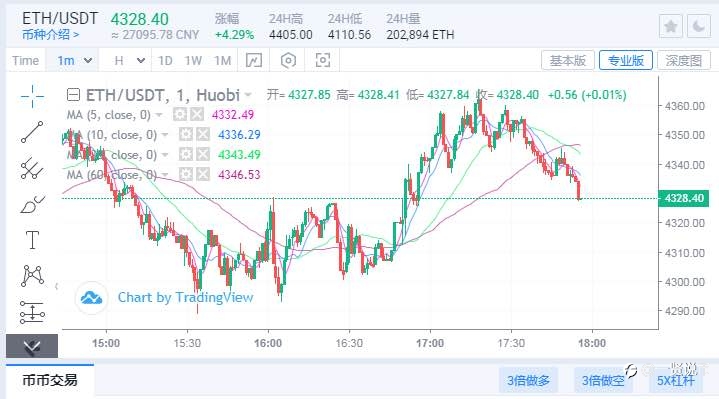The height and width of the screenshot is (399, 719).
Task: Click the fullscreen capture icon
Action: [323, 60]
